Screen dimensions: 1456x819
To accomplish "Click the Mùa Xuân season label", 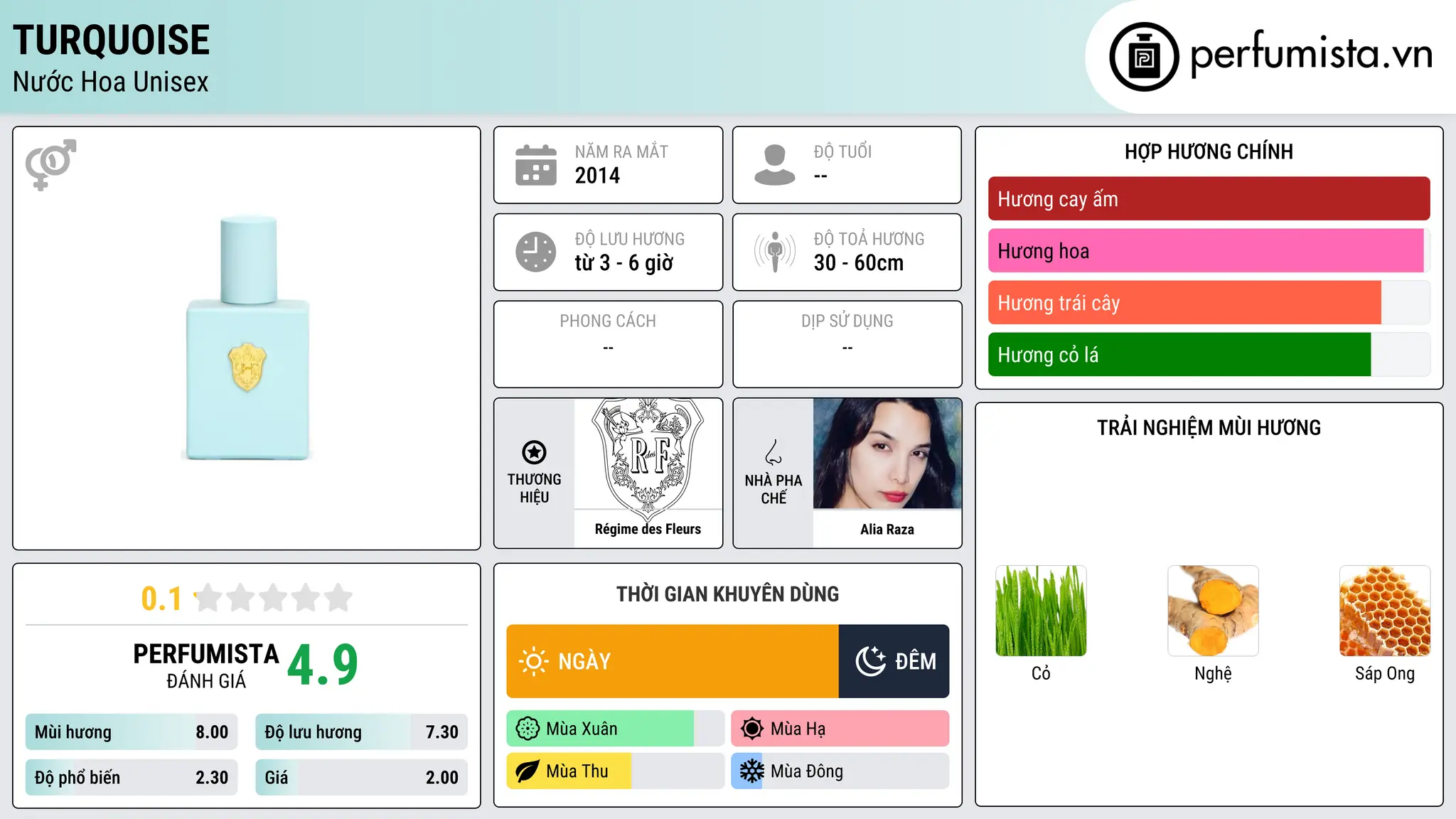I will click(582, 729).
